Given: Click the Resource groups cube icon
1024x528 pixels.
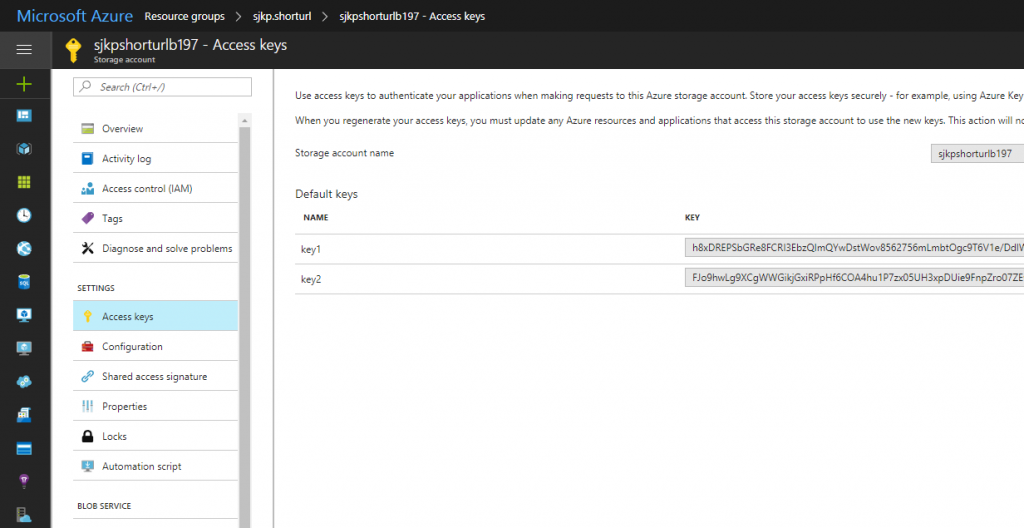Looking at the screenshot, I should click(x=24, y=149).
